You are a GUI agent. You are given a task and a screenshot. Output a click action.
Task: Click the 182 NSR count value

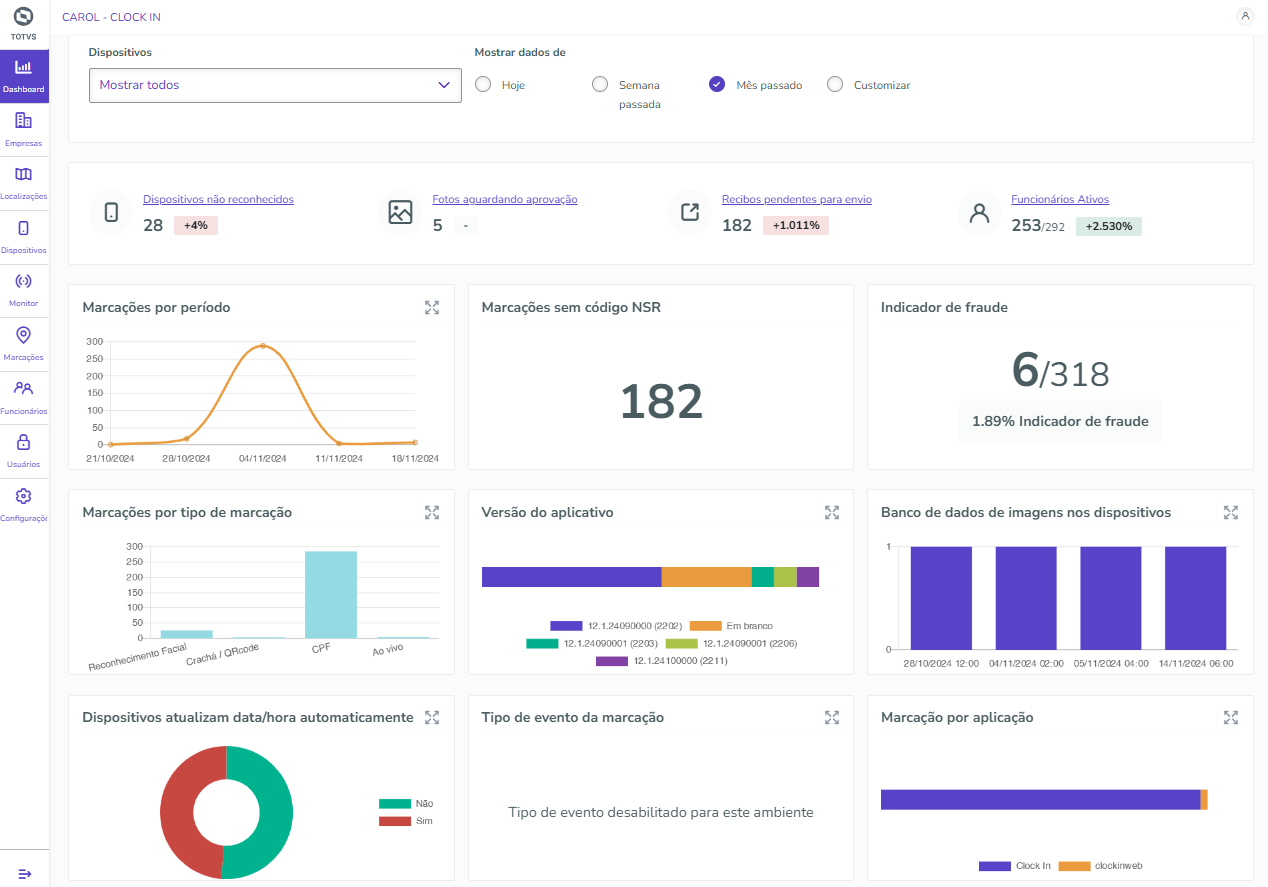(661, 401)
